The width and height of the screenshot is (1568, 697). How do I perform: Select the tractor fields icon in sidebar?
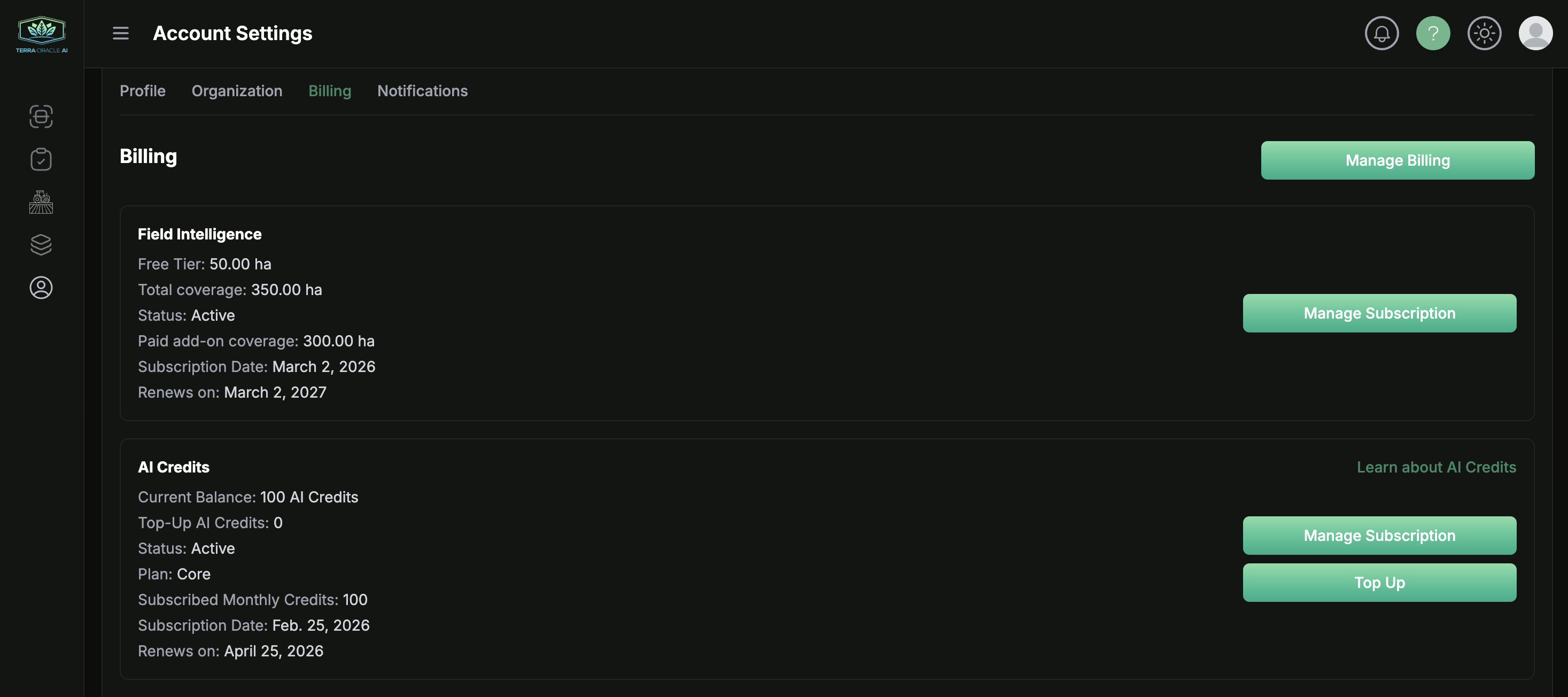click(x=41, y=202)
